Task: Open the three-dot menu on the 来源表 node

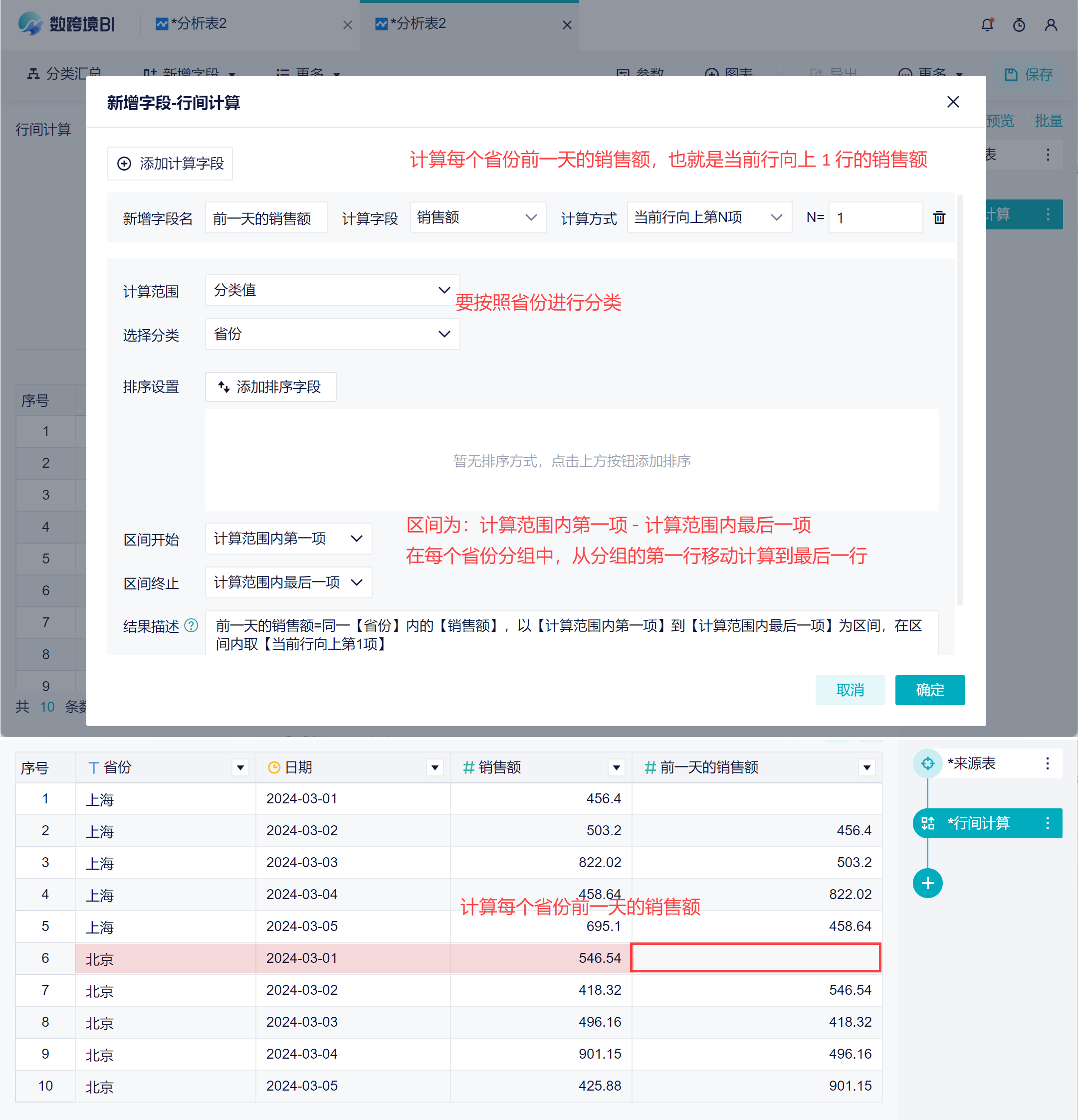Action: pyautogui.click(x=1047, y=763)
